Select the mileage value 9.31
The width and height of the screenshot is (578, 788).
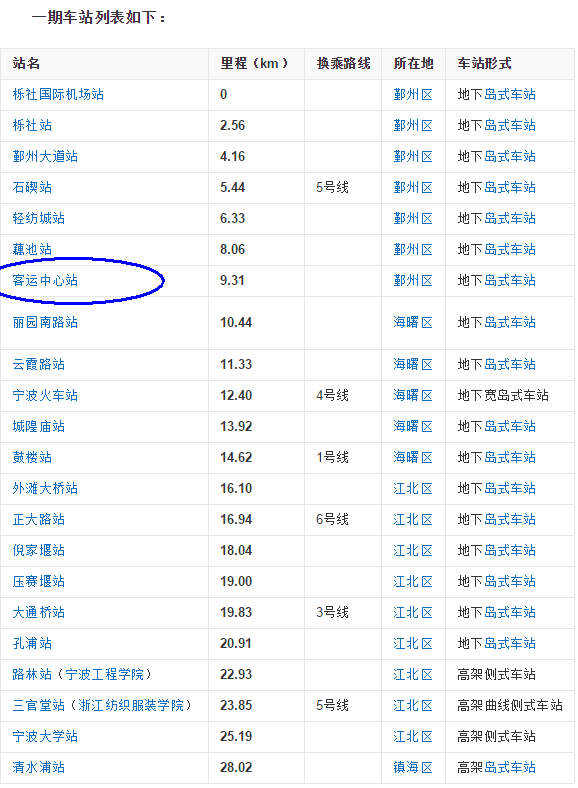232,280
